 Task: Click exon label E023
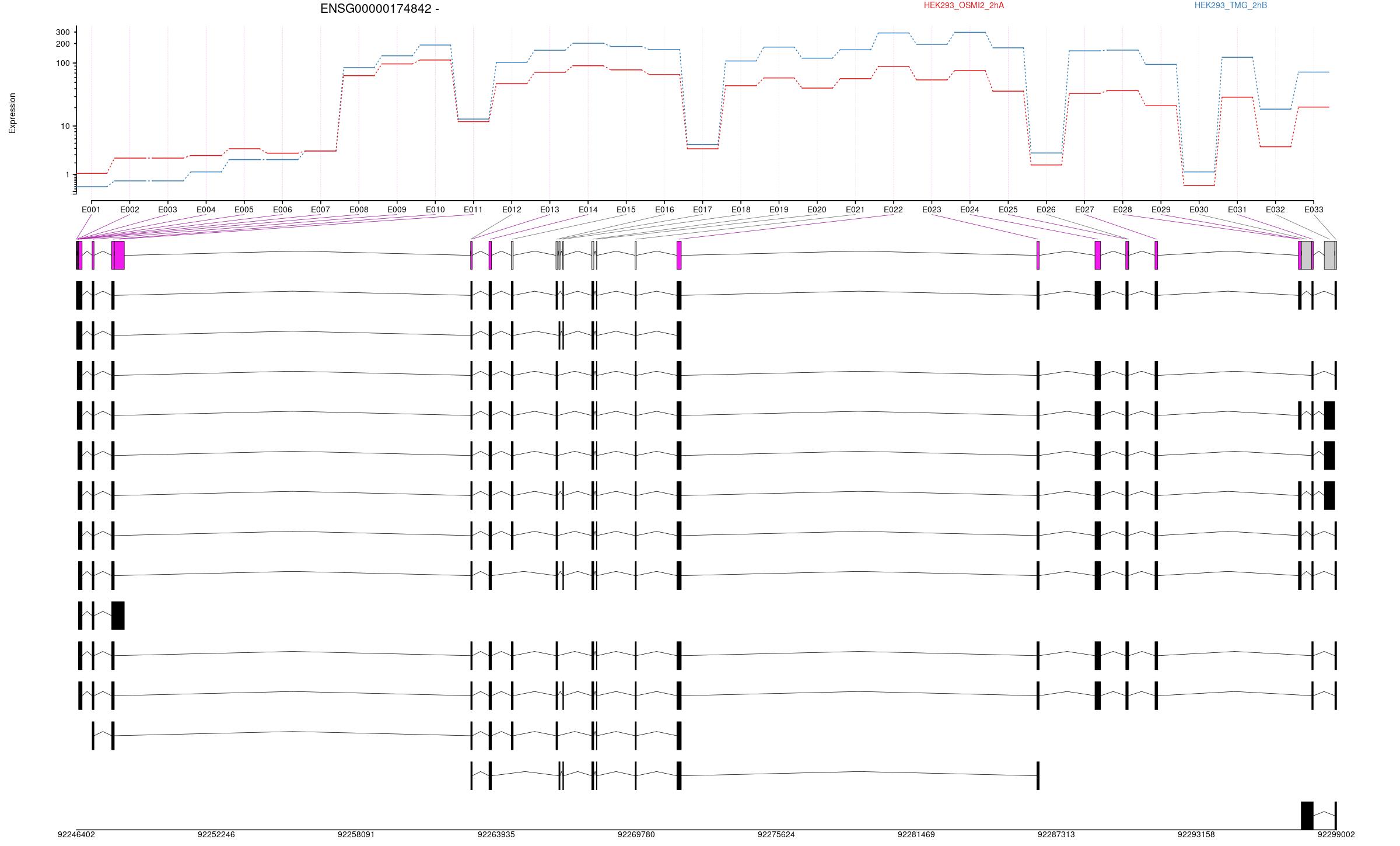932,209
